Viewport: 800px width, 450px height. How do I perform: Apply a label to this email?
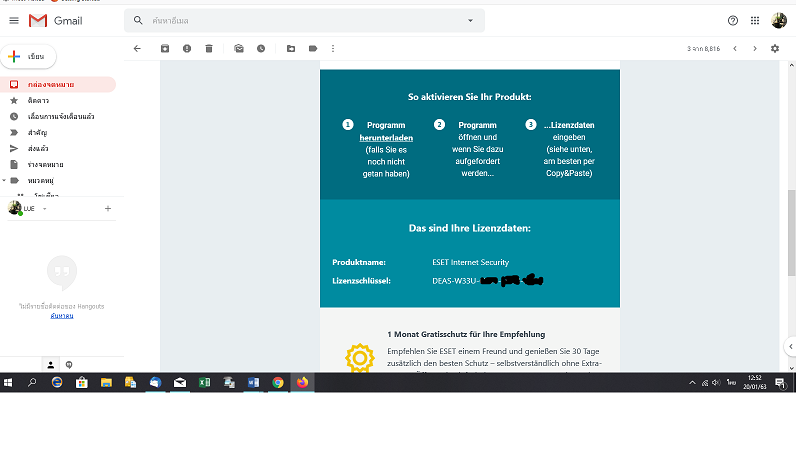point(313,48)
